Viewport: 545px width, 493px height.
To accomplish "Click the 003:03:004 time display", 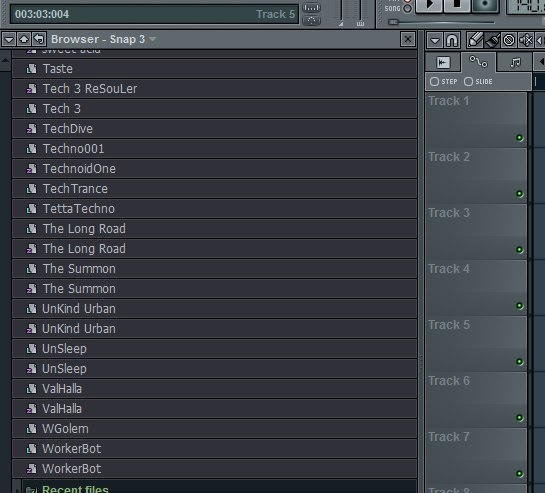I will coord(42,15).
